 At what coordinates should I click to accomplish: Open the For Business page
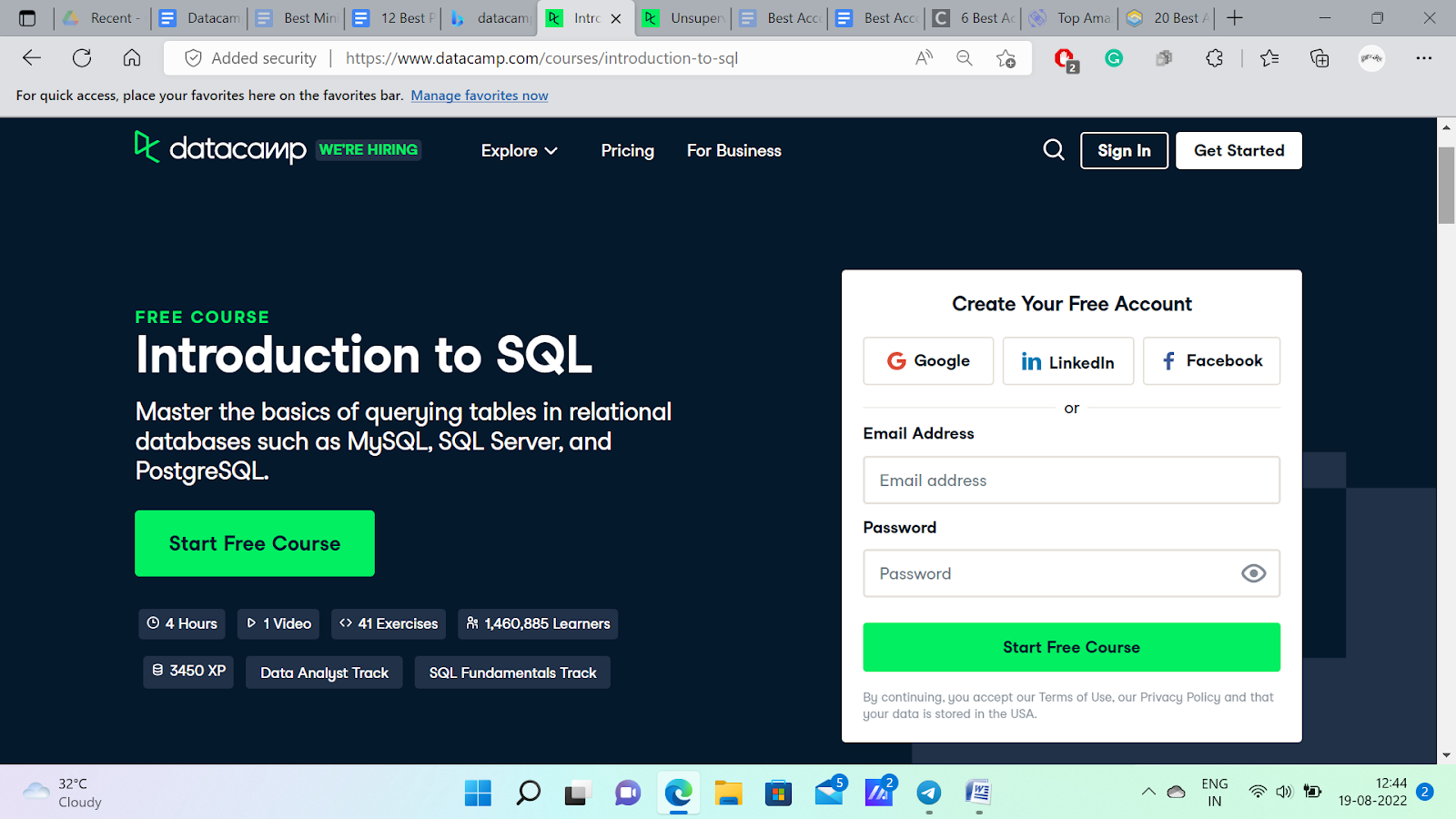point(734,151)
